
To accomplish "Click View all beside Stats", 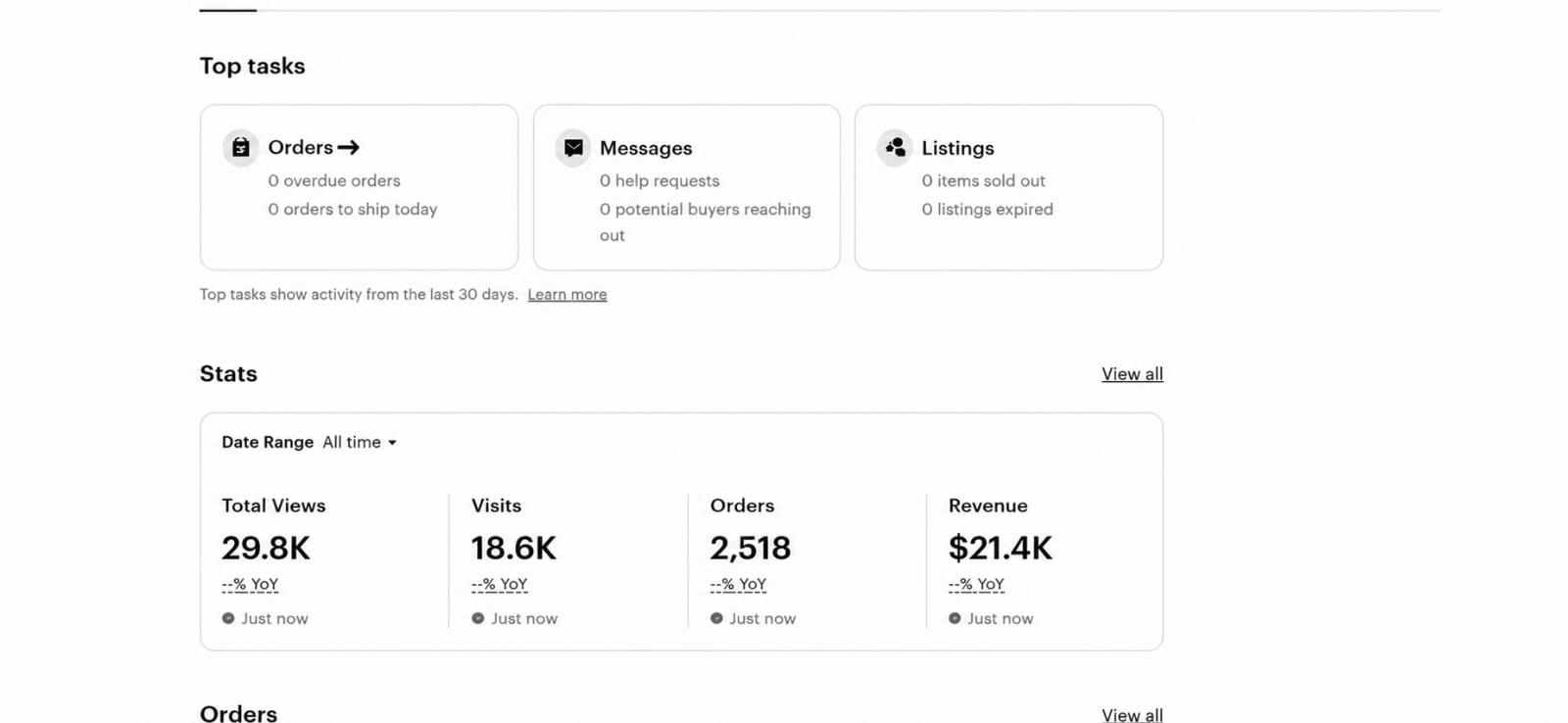I will pos(1132,374).
